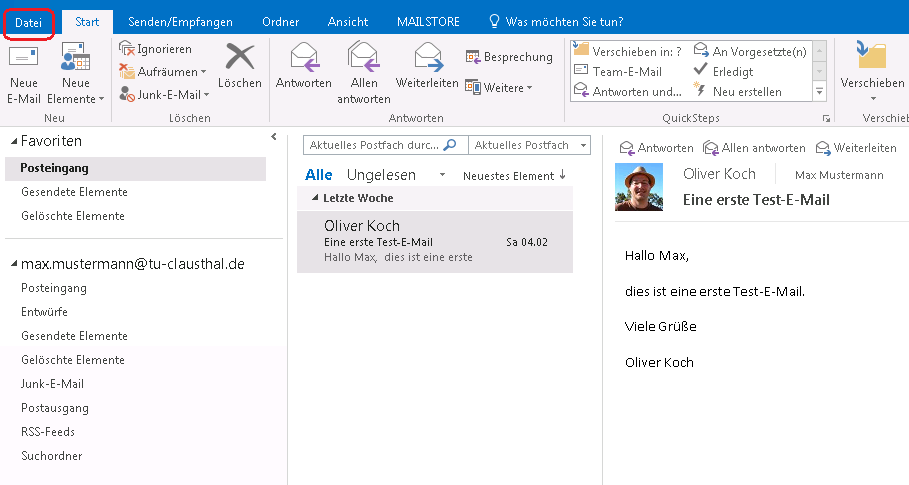This screenshot has height=485, width=909.
Task: Collapse the Favoriten folder section
Action: click(x=10, y=142)
